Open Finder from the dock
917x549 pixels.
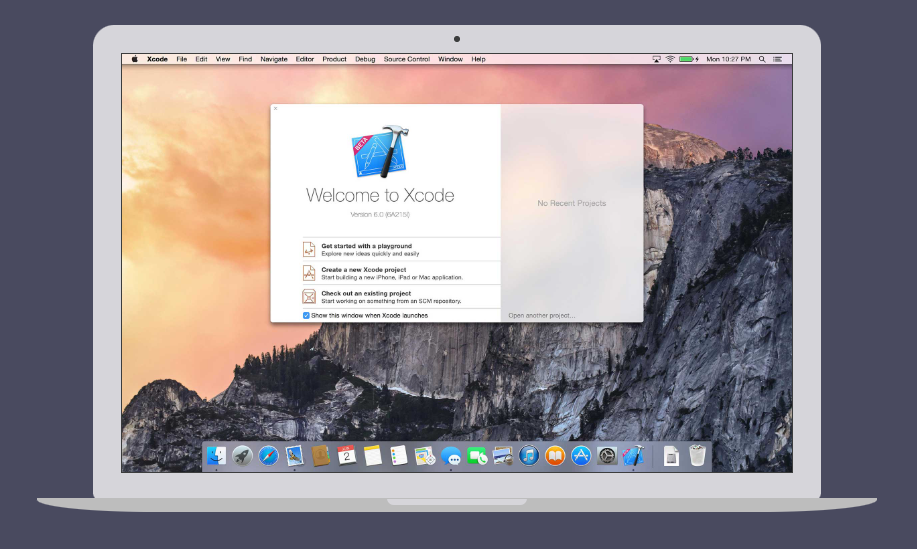click(216, 455)
